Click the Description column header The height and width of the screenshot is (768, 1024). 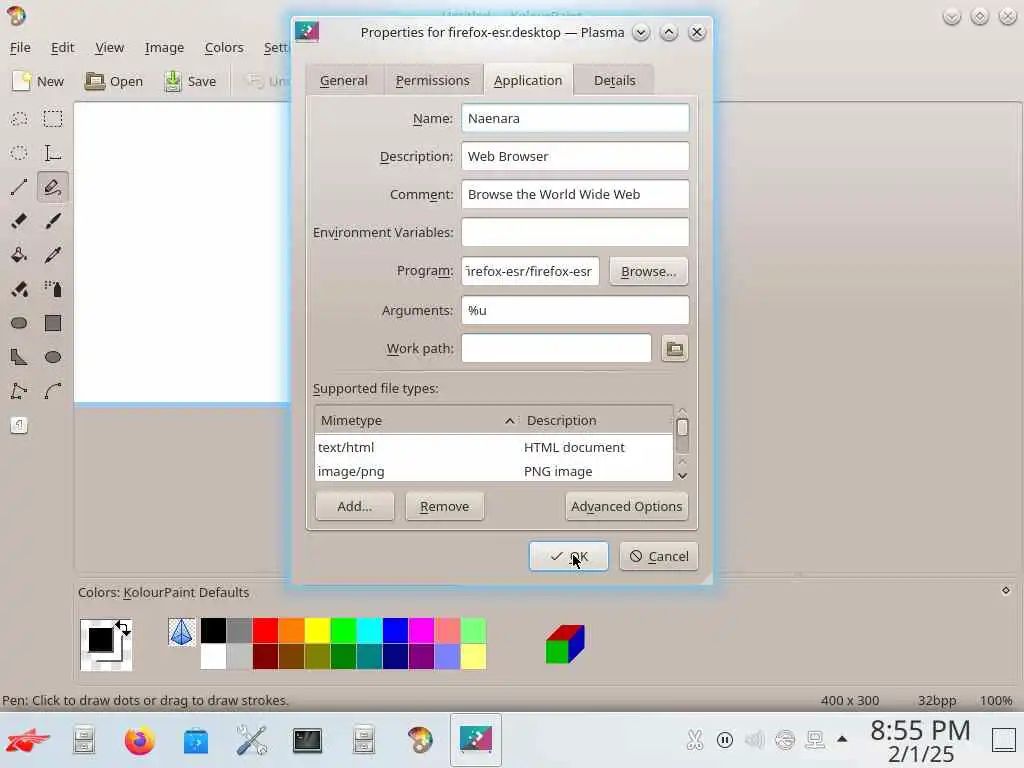pos(597,421)
